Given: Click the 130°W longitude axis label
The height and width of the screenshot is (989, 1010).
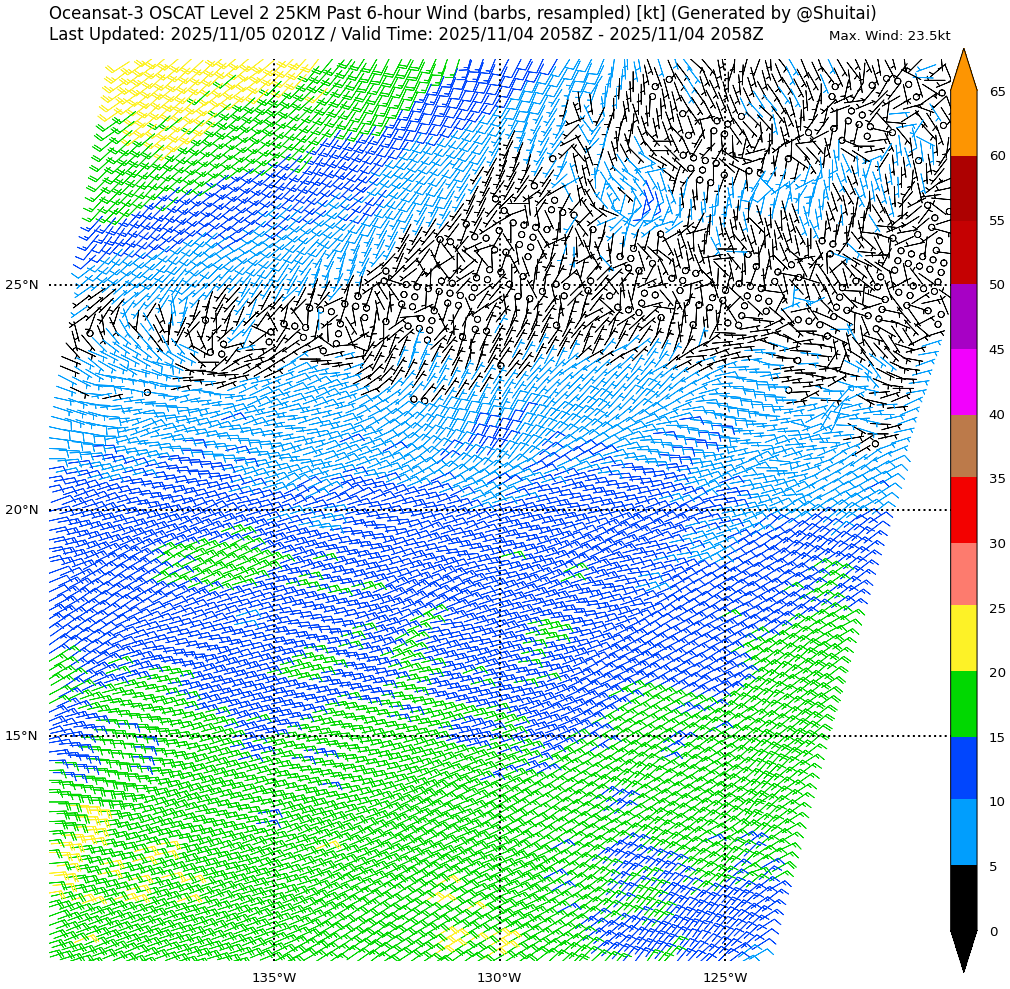Looking at the screenshot, I should [499, 977].
